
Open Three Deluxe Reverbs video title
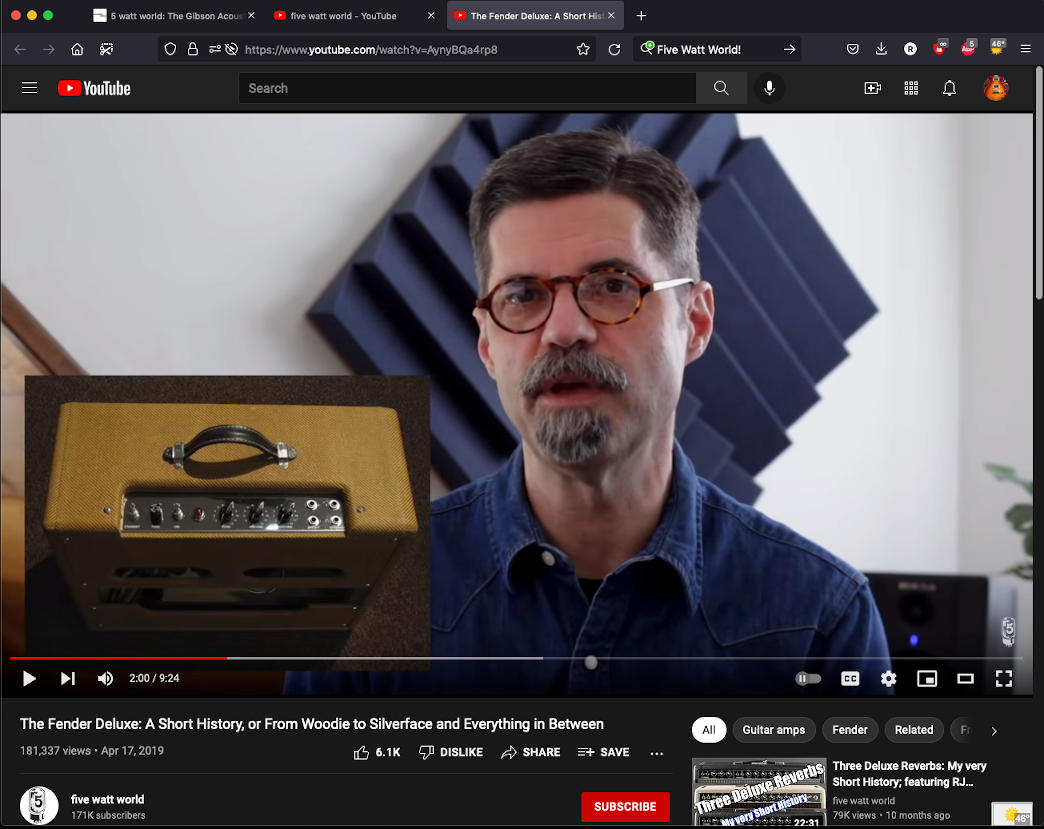(x=909, y=774)
